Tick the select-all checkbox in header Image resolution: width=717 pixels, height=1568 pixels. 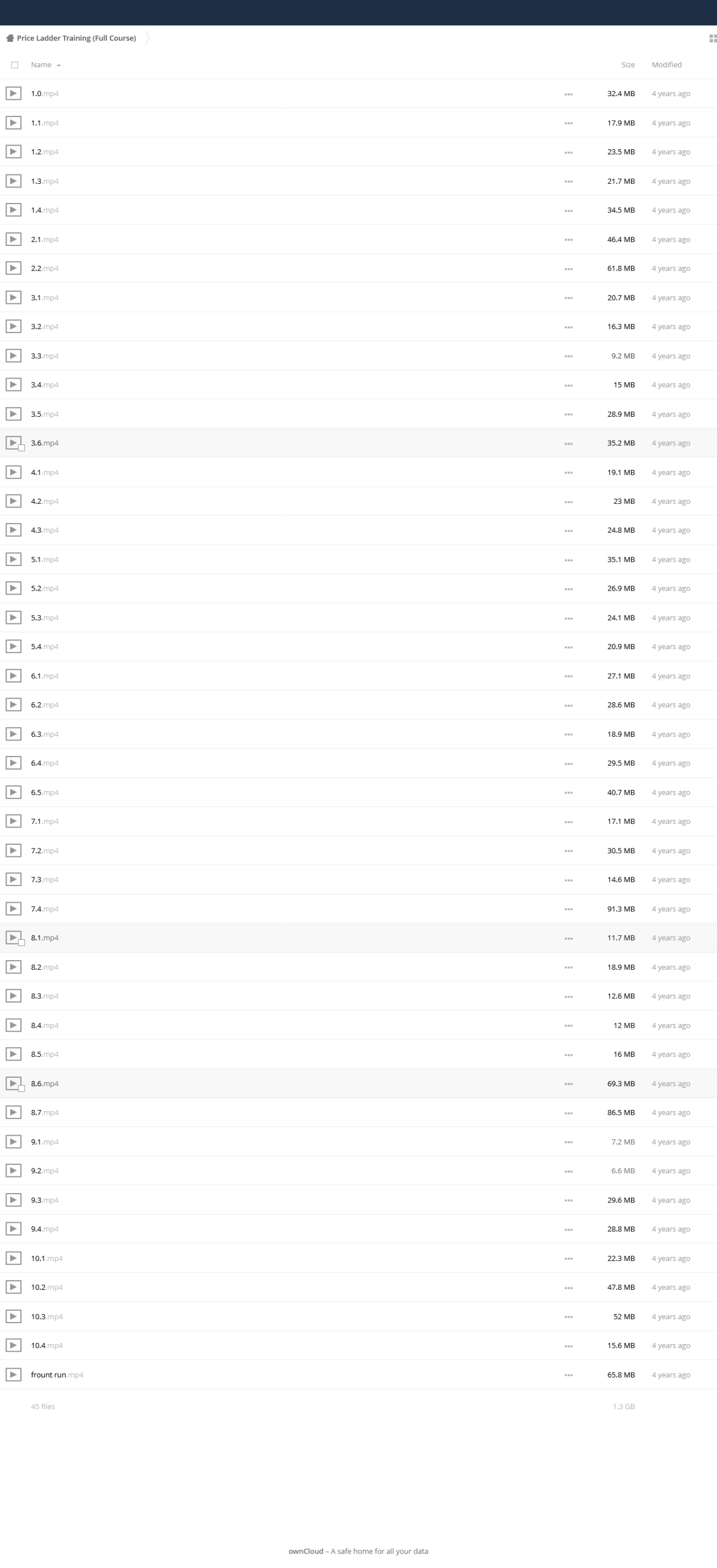pos(14,64)
